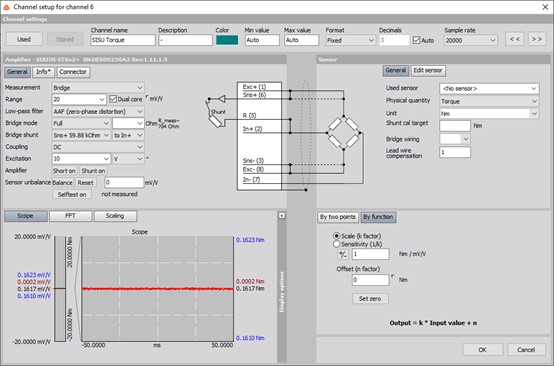Viewport: 554px width, 366px height.
Task: Open the vertical Display options bar
Action: point(282,291)
